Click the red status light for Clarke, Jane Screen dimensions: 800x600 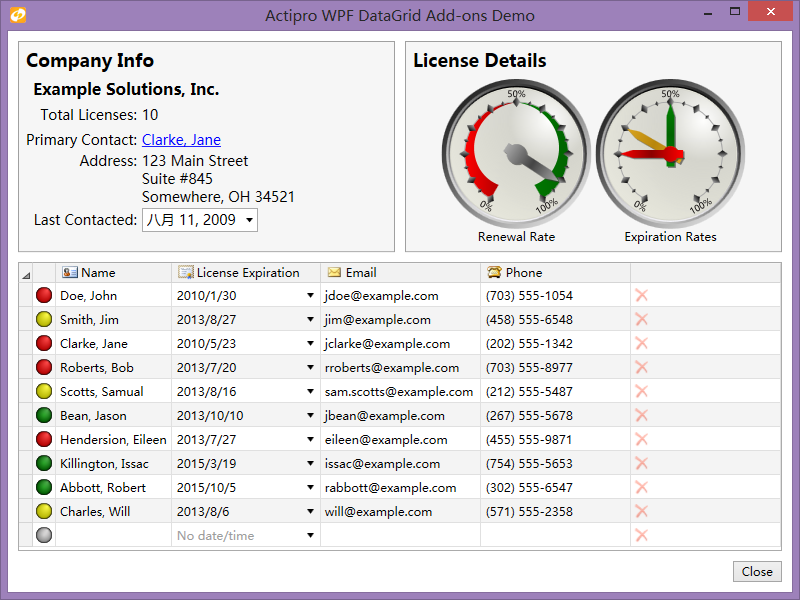point(44,343)
